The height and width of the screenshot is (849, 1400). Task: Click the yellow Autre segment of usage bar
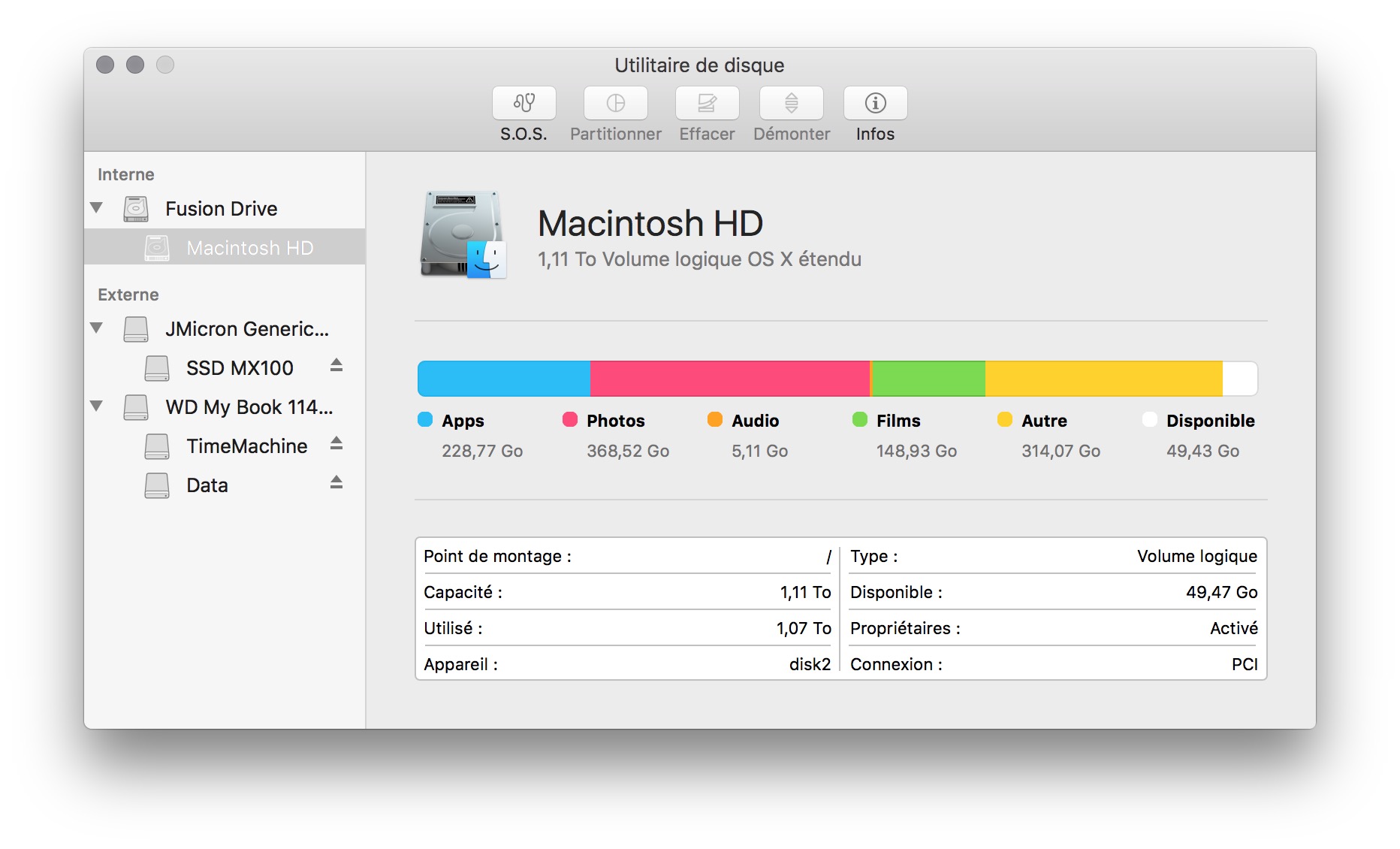pos(1104,378)
